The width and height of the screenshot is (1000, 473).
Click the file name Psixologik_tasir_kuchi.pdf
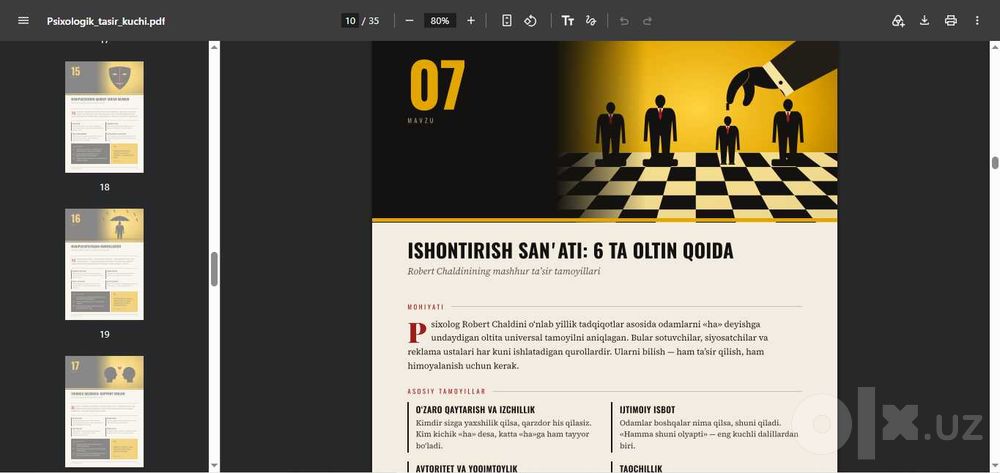(x=107, y=21)
